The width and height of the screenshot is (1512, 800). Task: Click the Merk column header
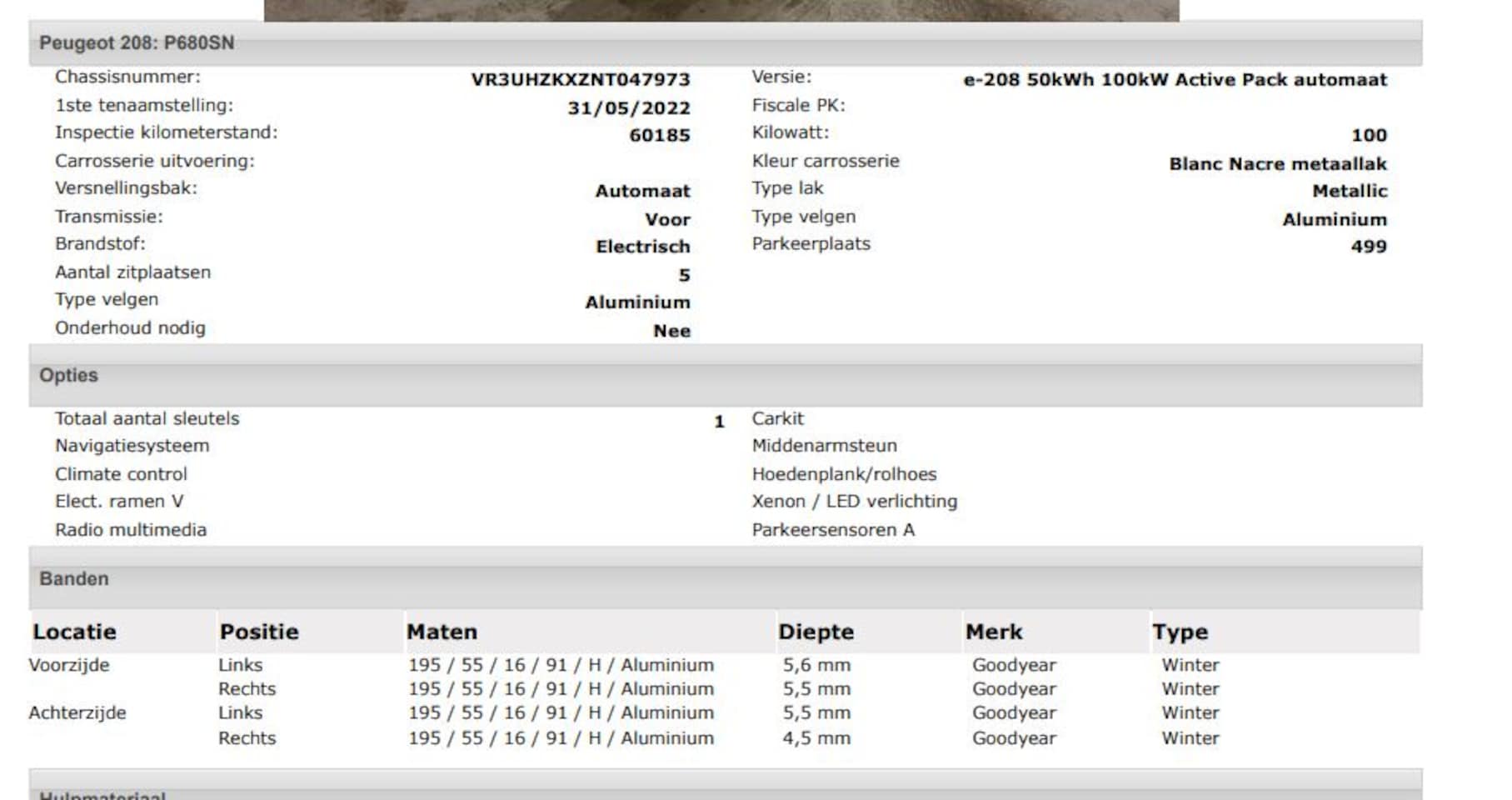[993, 632]
